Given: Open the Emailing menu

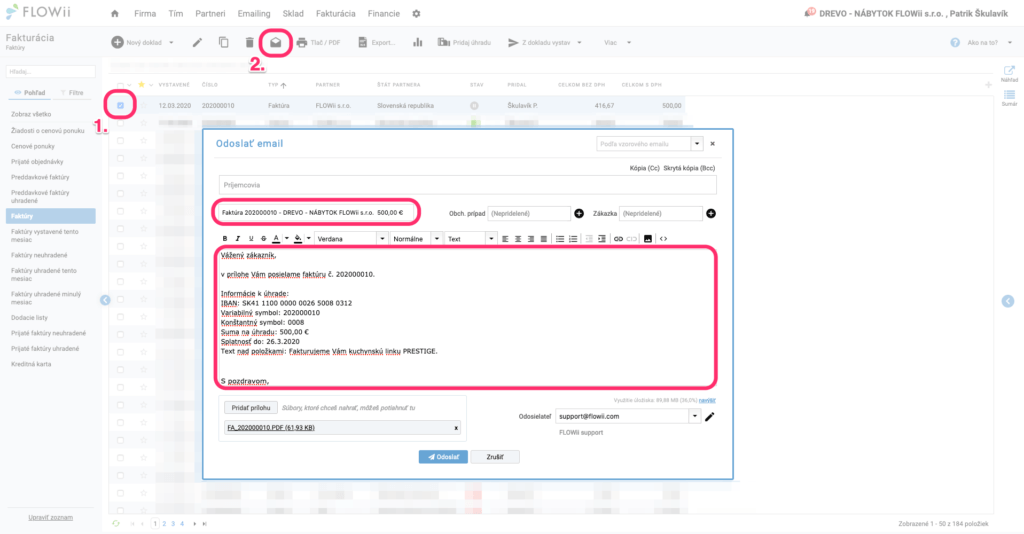Looking at the screenshot, I should click(254, 14).
